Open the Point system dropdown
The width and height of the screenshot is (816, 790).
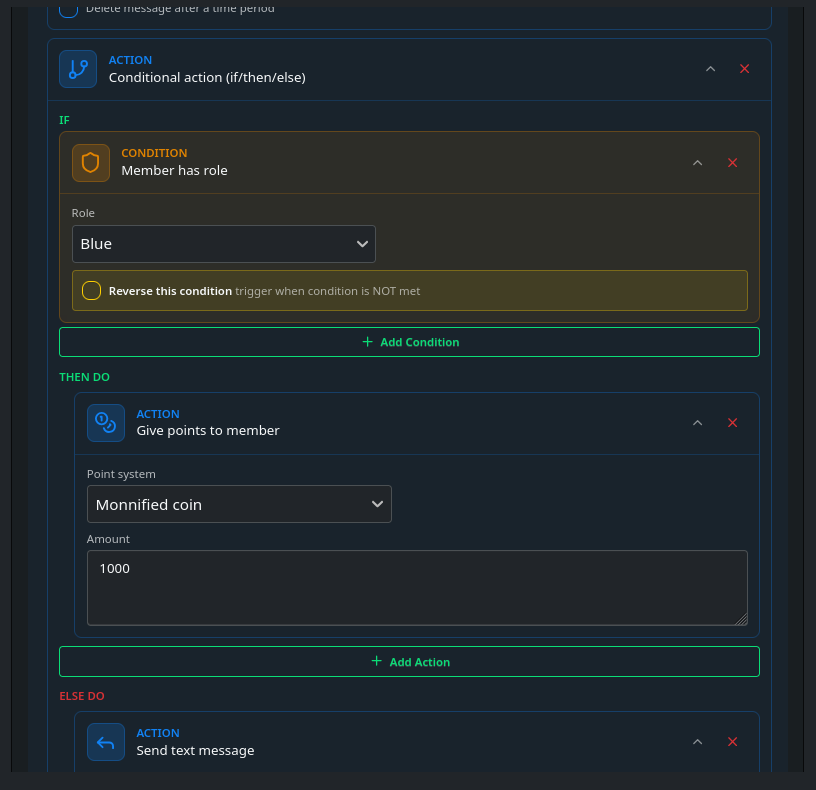tap(239, 504)
